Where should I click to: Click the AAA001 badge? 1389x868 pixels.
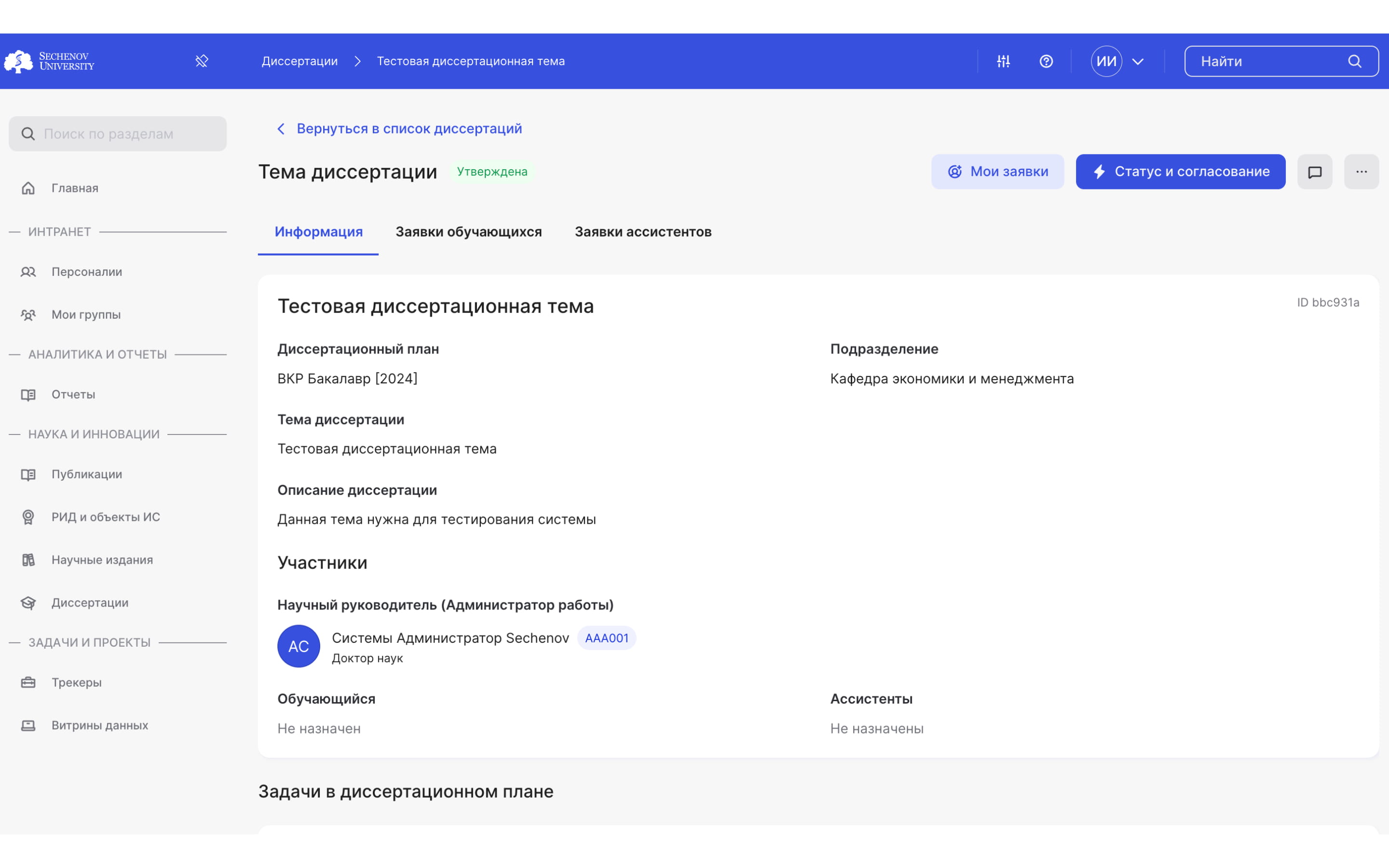tap(607, 638)
